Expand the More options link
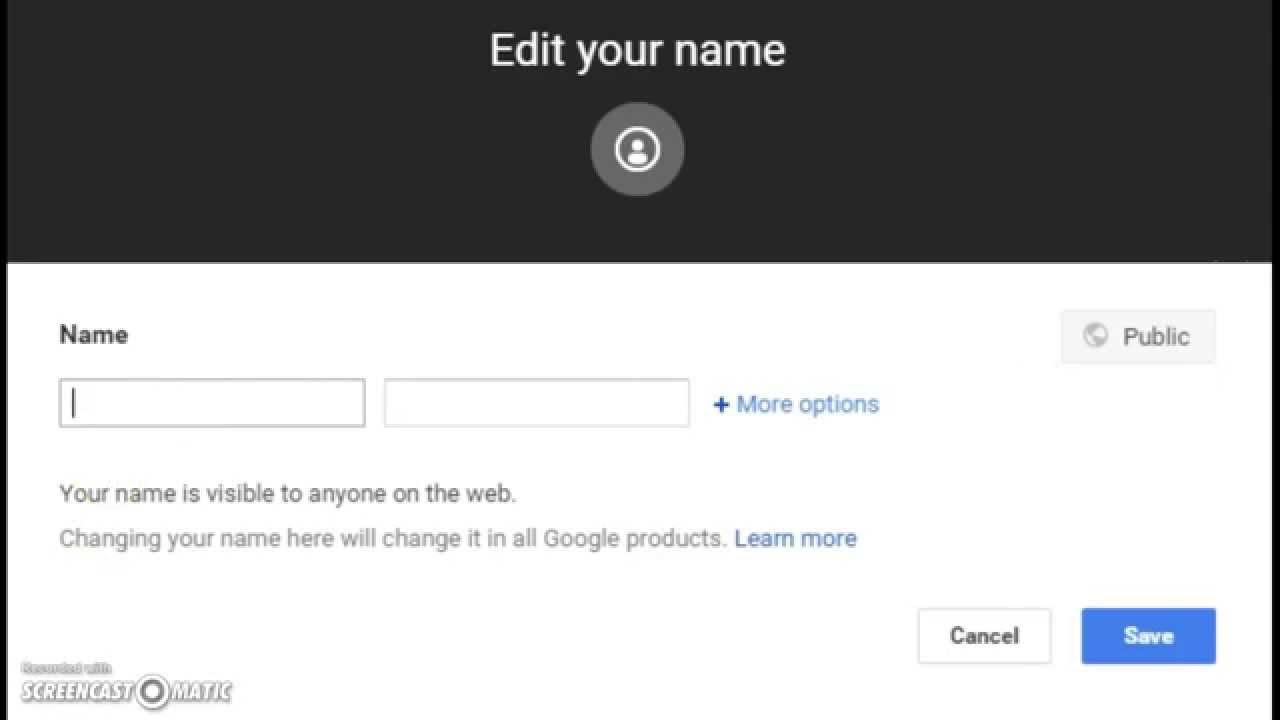 (x=807, y=405)
